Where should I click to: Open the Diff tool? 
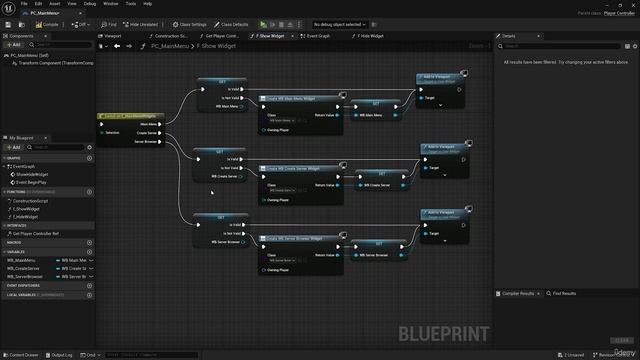coord(79,24)
